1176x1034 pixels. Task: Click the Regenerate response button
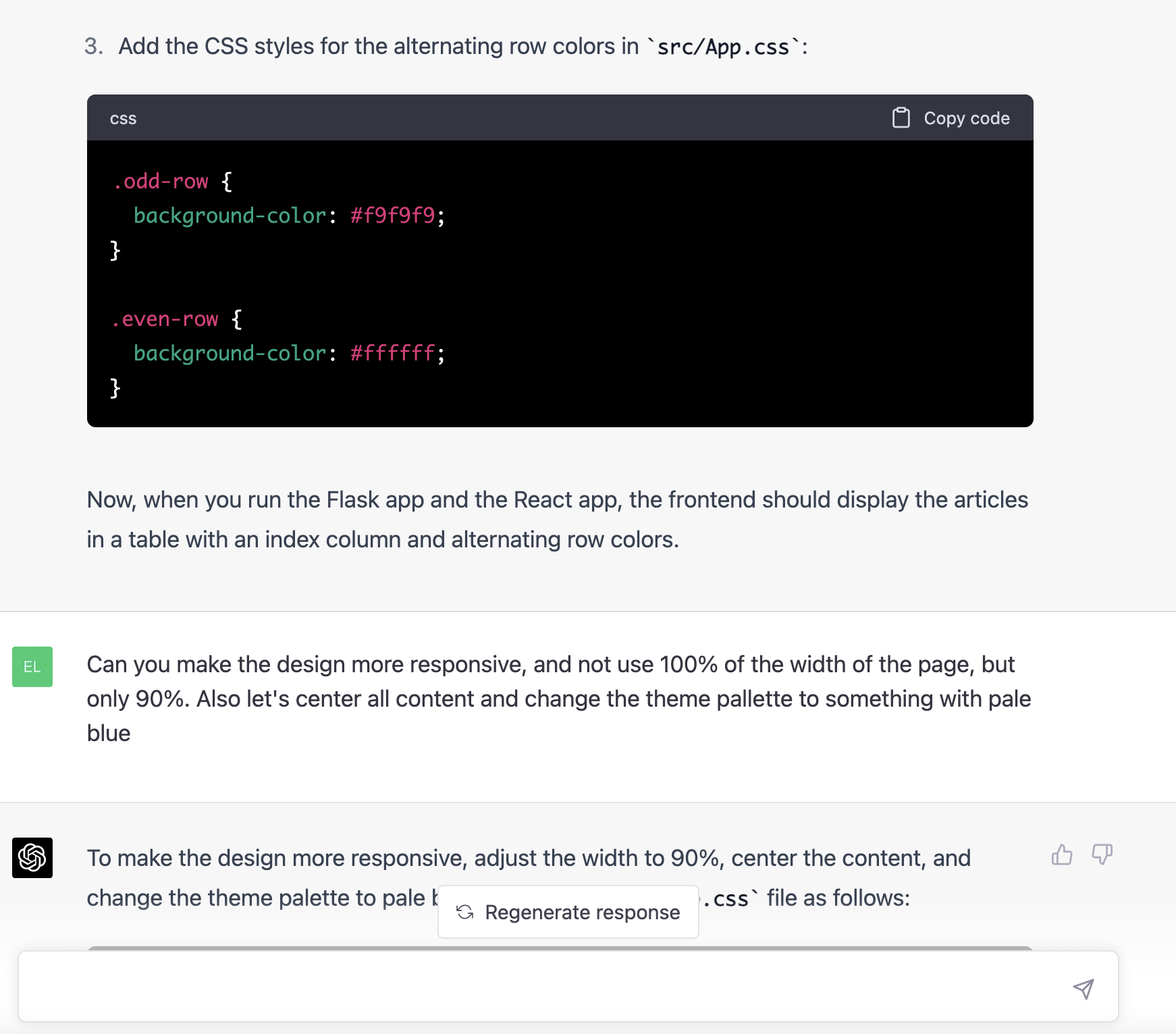(568, 912)
